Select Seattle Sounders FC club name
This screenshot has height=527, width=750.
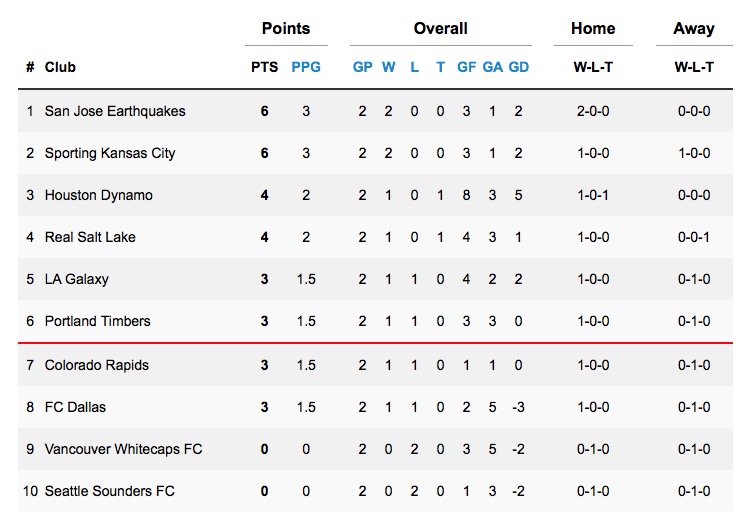pos(110,491)
